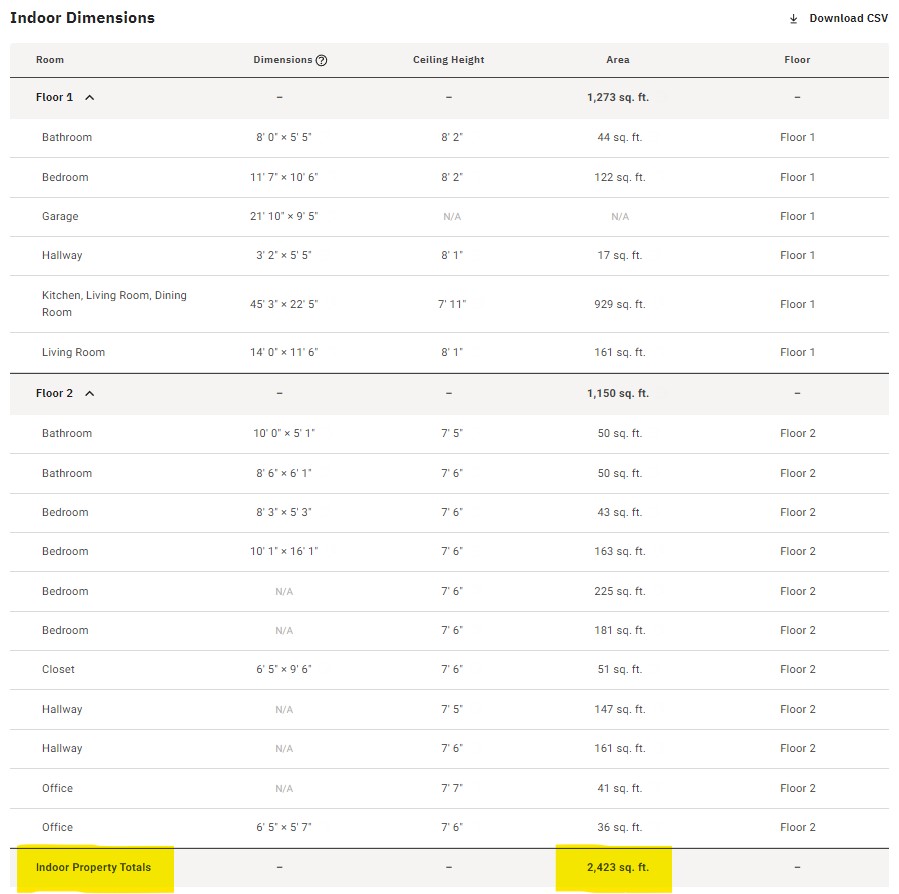The width and height of the screenshot is (899, 894).
Task: Select the Garage row
Action: [60, 216]
